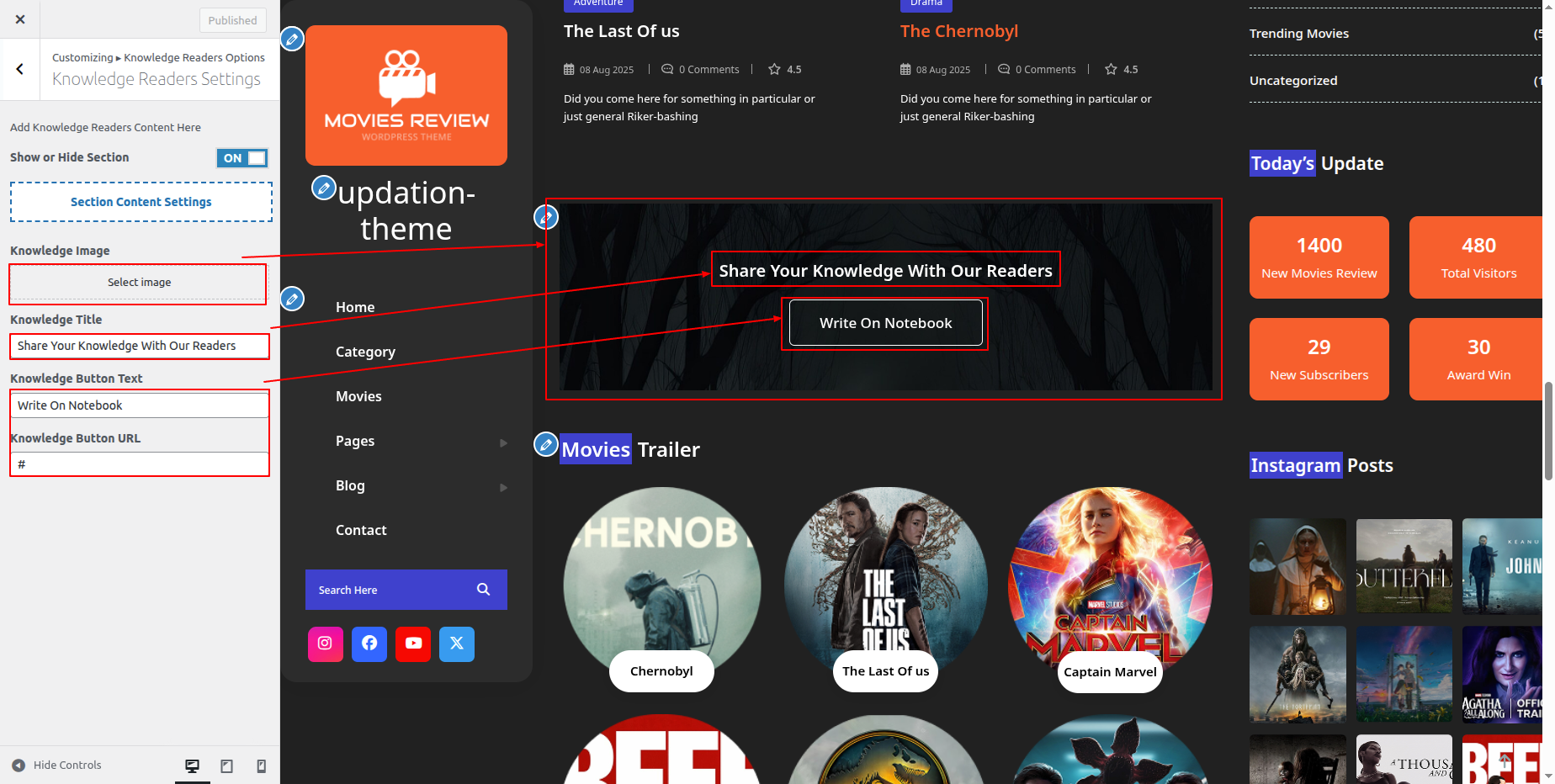Screen dimensions: 1555x784
Task: Click the Instagram social icon
Action: (325, 644)
